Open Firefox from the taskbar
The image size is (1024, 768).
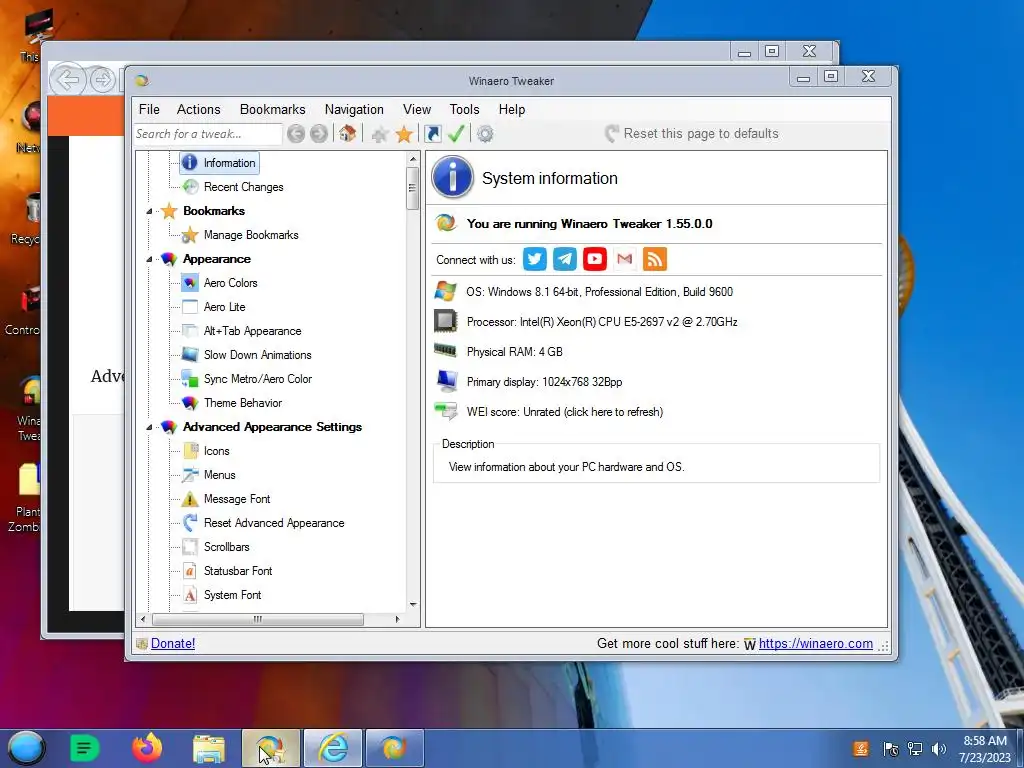(x=147, y=748)
